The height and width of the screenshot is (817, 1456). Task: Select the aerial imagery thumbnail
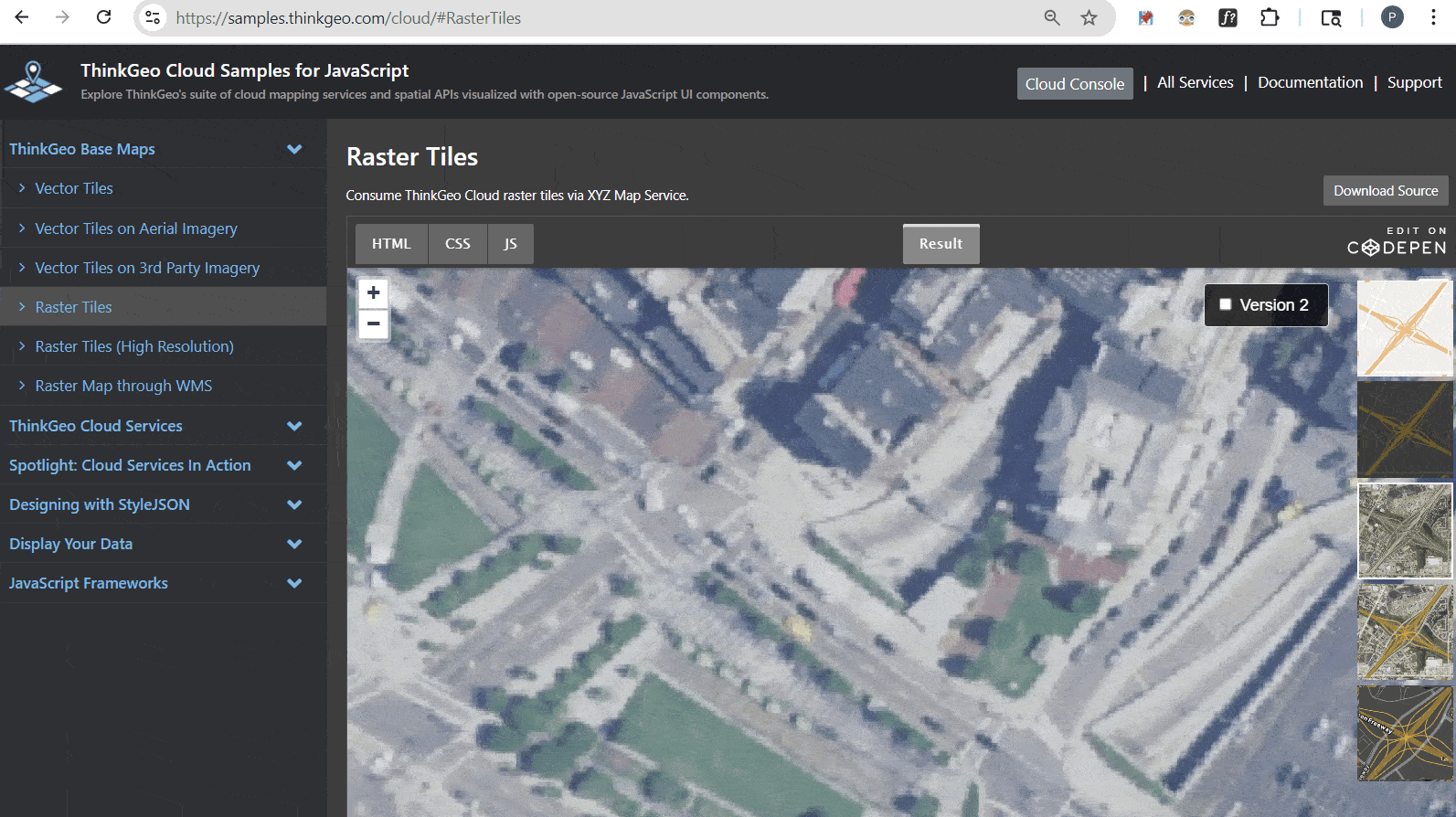click(x=1405, y=531)
